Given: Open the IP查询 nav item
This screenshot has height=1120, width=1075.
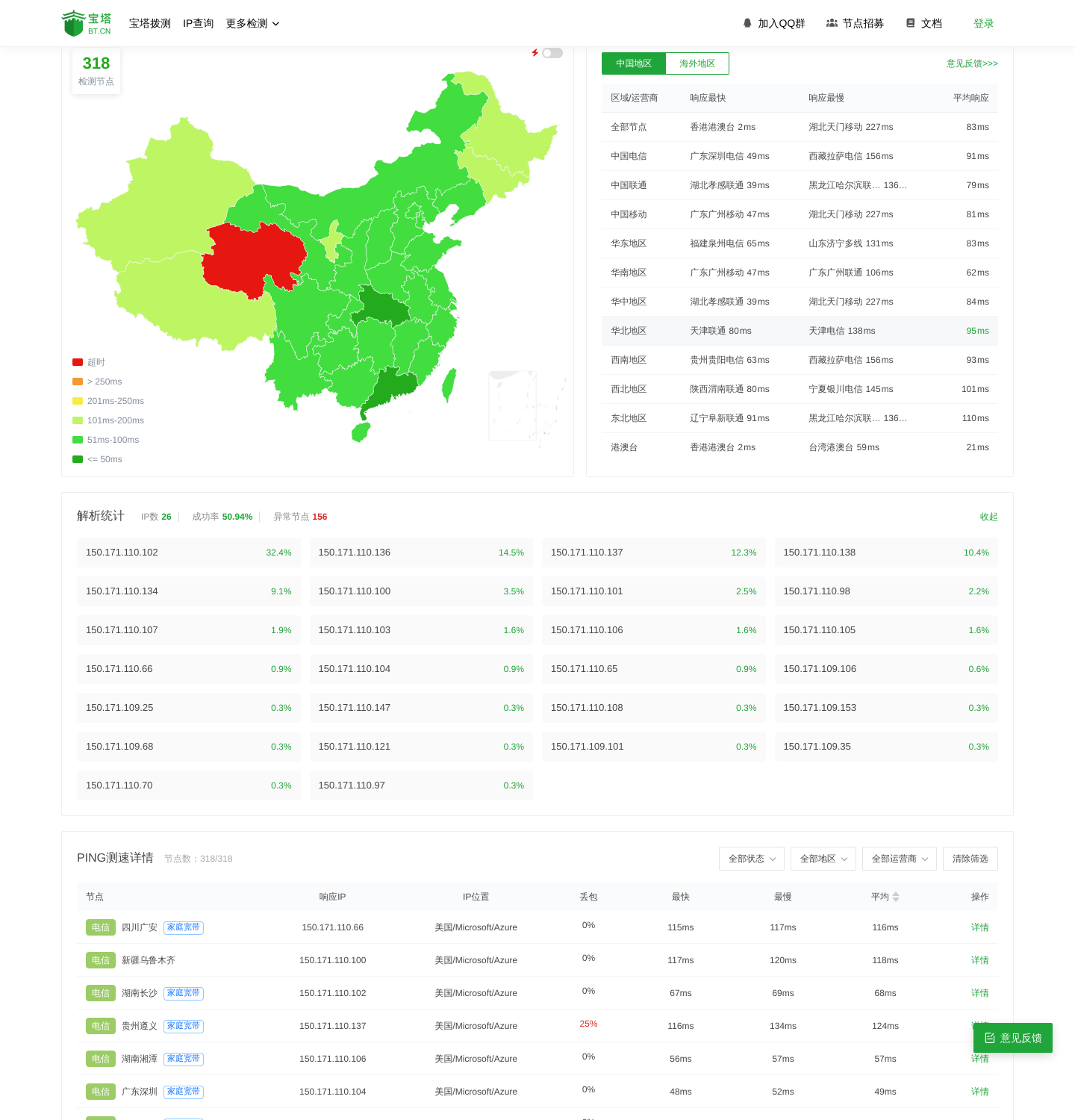Looking at the screenshot, I should [199, 24].
